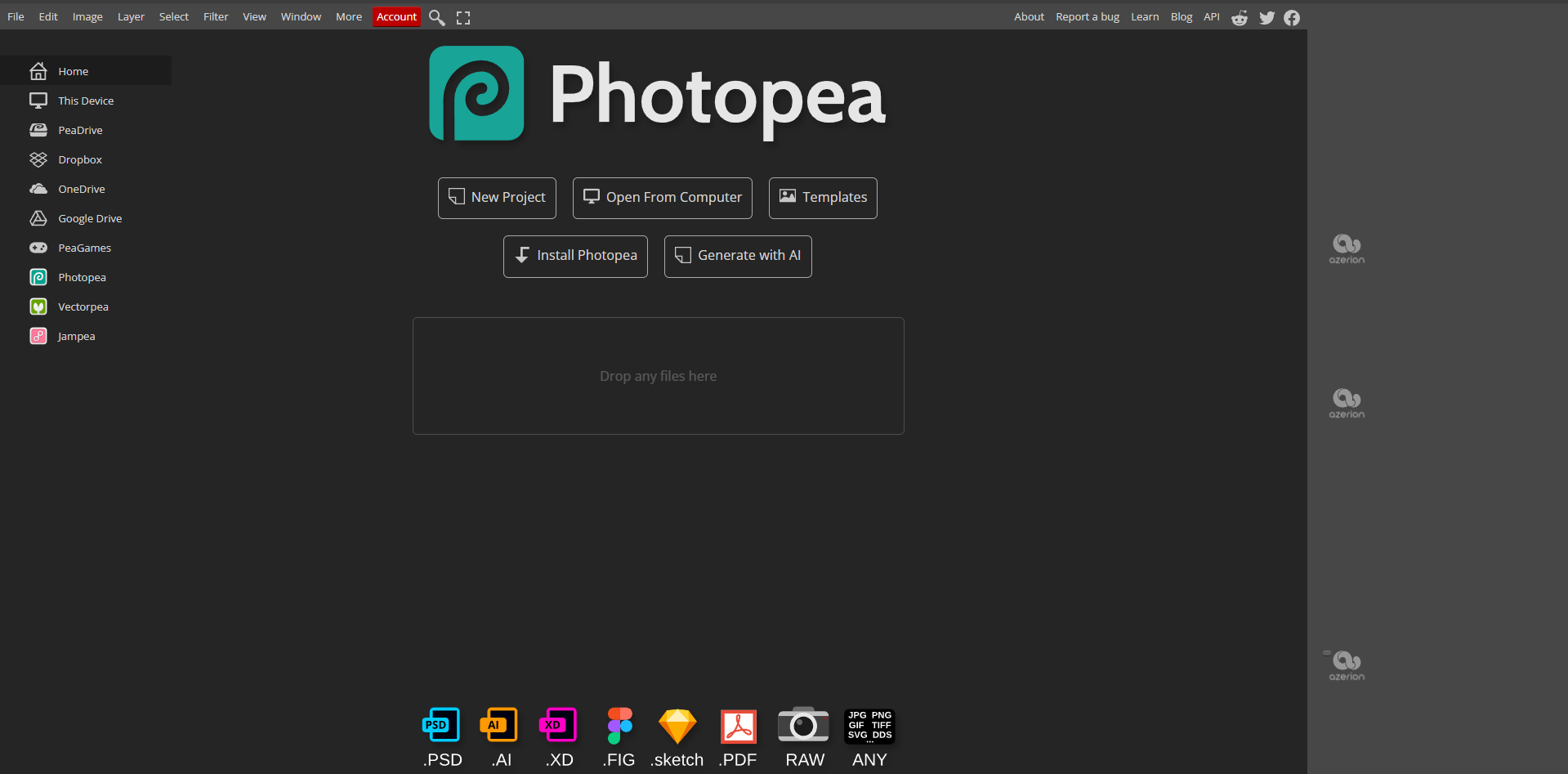Click the ANY formats icon
The image size is (1568, 774).
point(869,725)
